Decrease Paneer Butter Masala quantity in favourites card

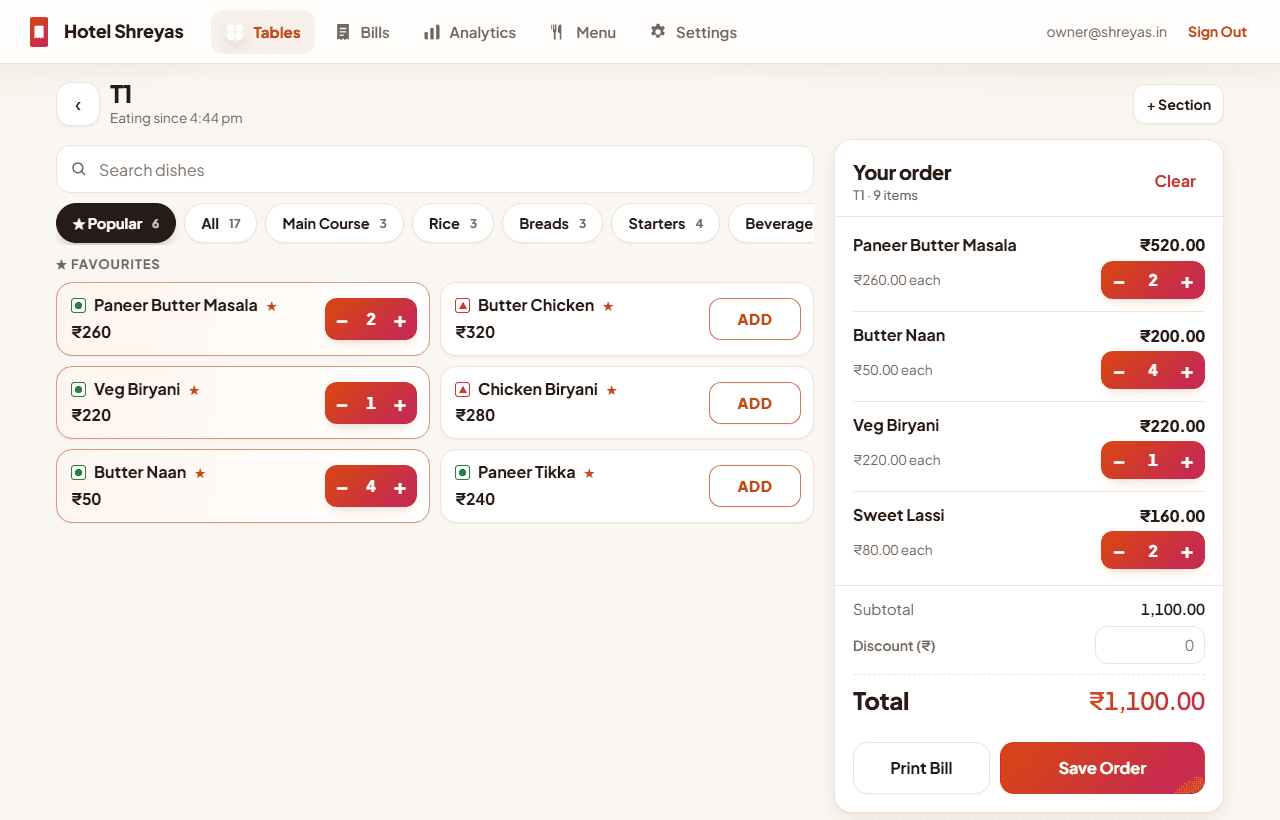coord(342,320)
